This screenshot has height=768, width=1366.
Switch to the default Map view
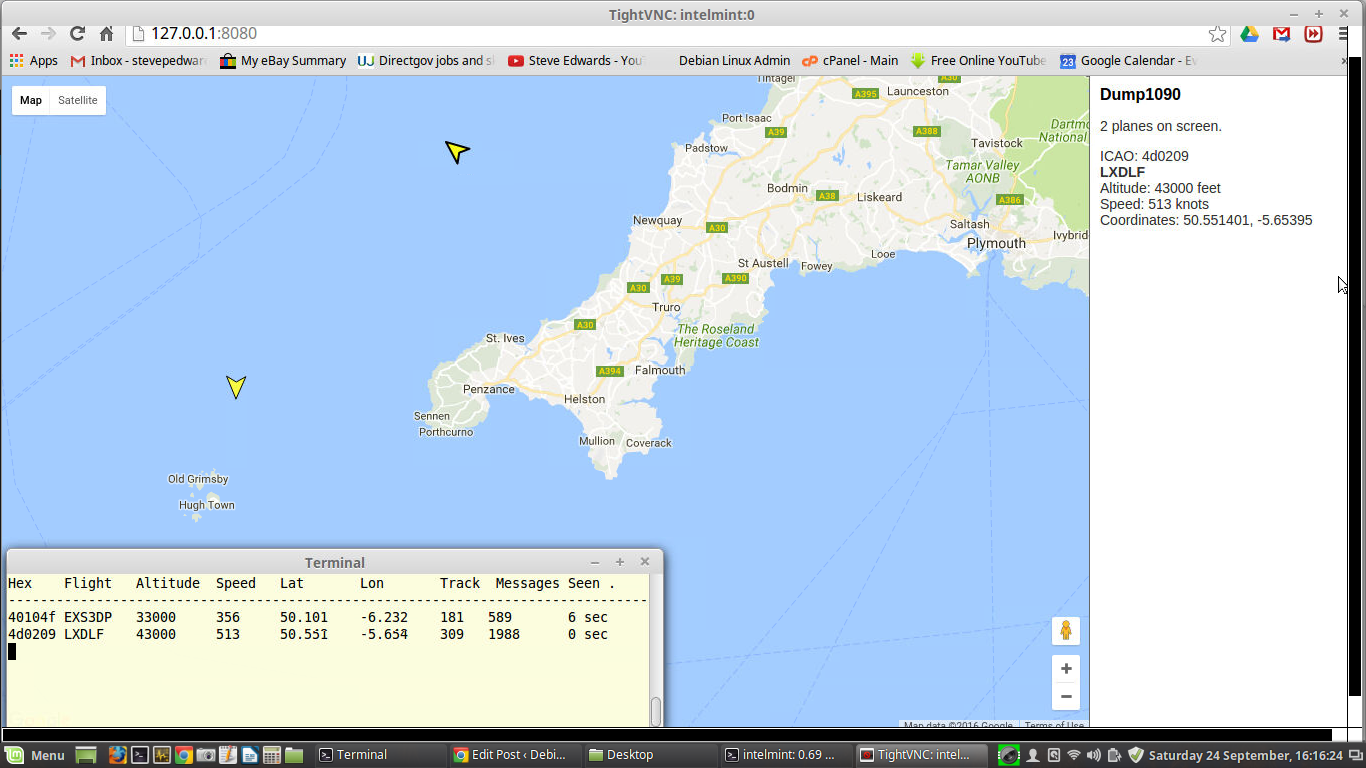(x=31, y=100)
